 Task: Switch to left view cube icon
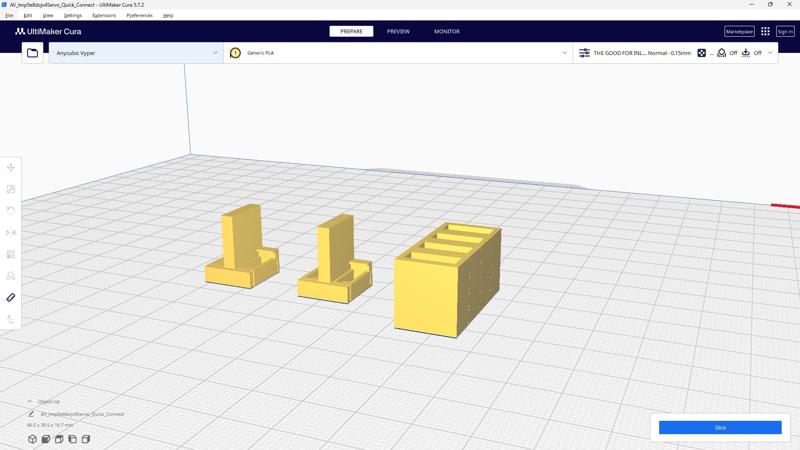click(72, 439)
